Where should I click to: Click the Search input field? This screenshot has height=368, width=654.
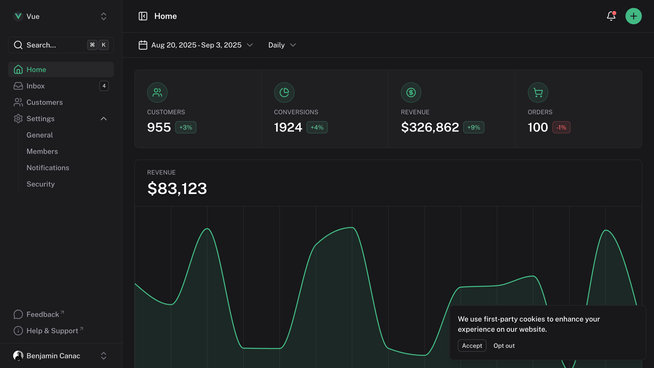[x=61, y=45]
